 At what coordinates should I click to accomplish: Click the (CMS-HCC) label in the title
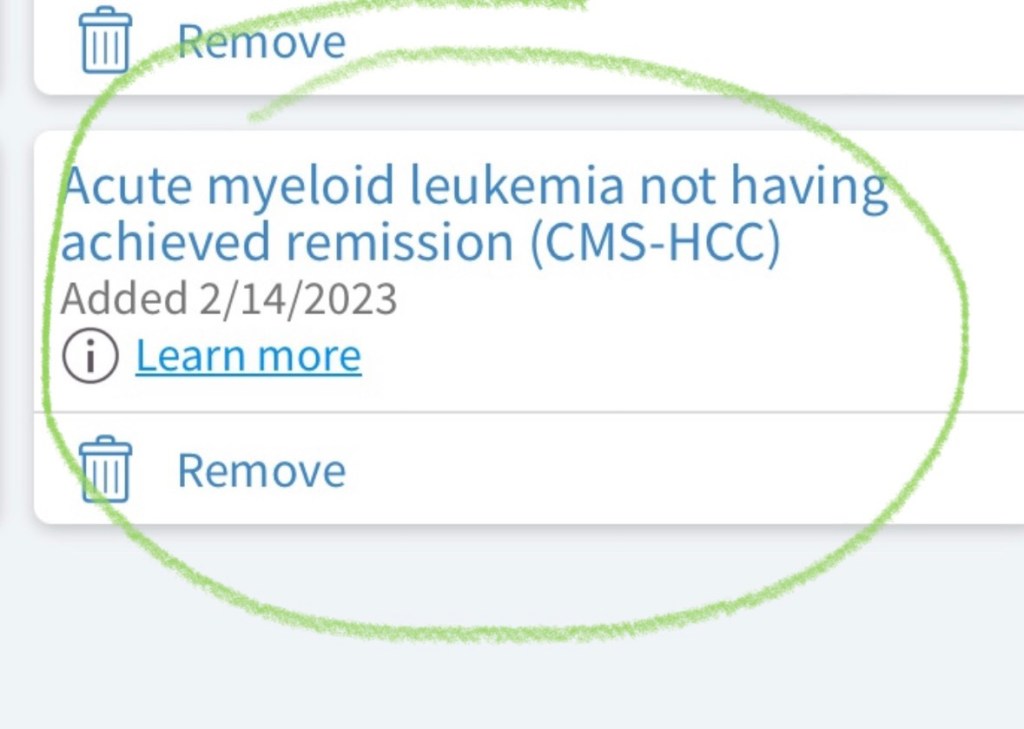coord(655,243)
